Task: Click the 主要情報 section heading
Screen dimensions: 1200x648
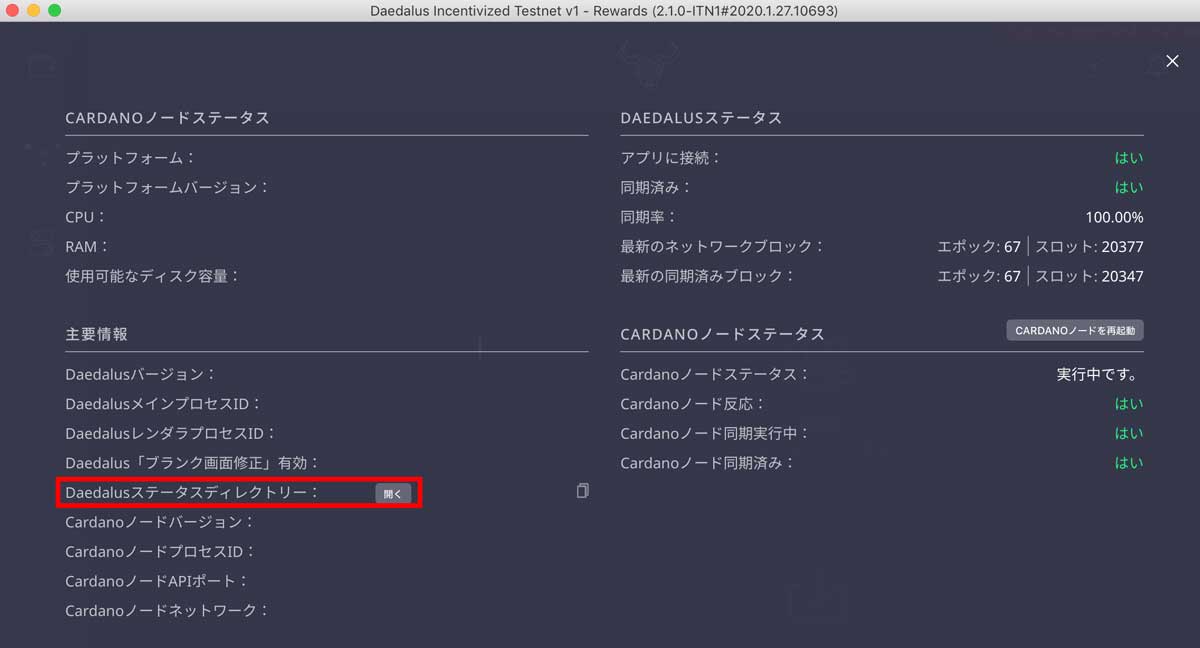Action: 96,334
